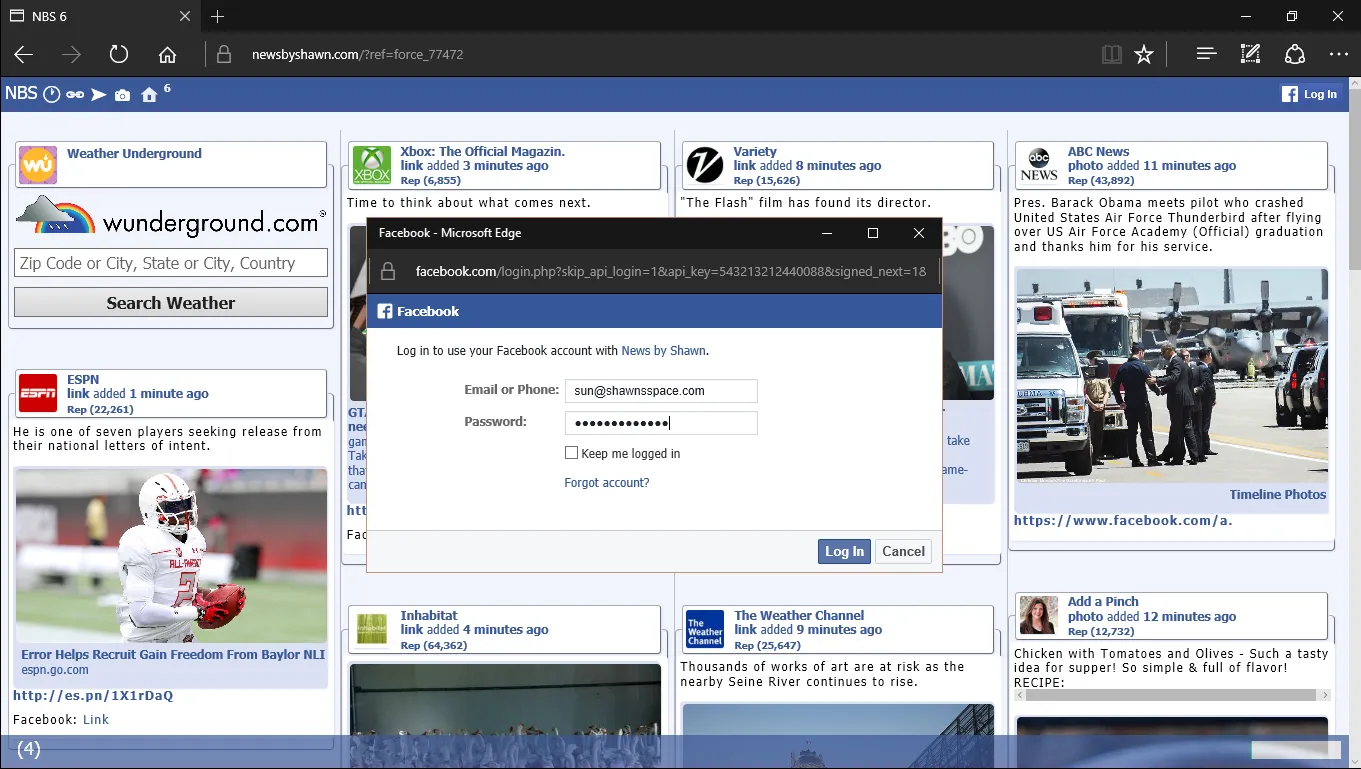Click the Forgot account? link
The height and width of the screenshot is (769, 1361).
click(x=607, y=483)
